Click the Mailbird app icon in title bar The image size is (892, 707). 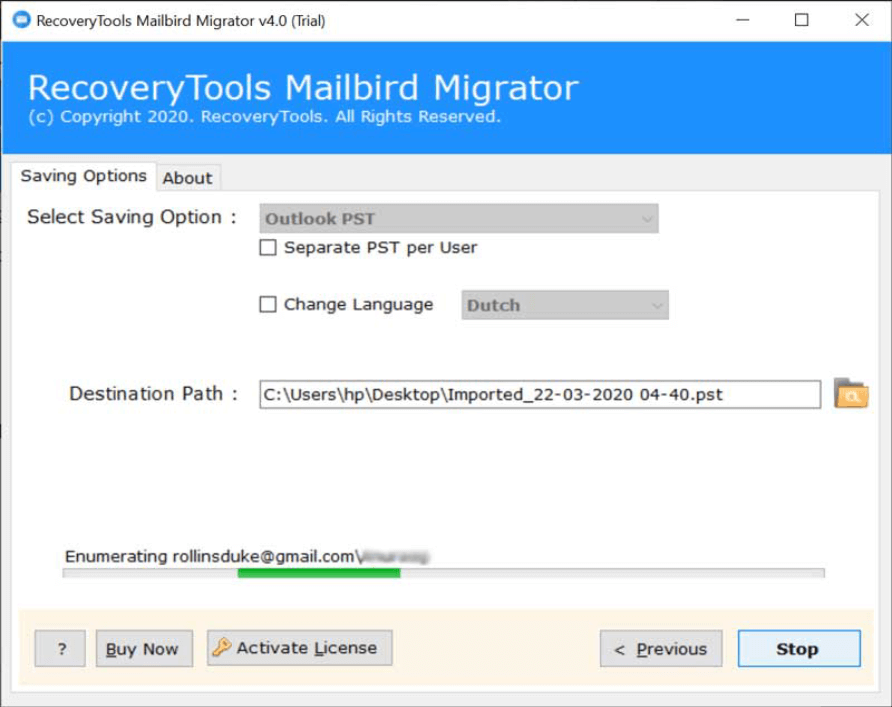pos(21,20)
